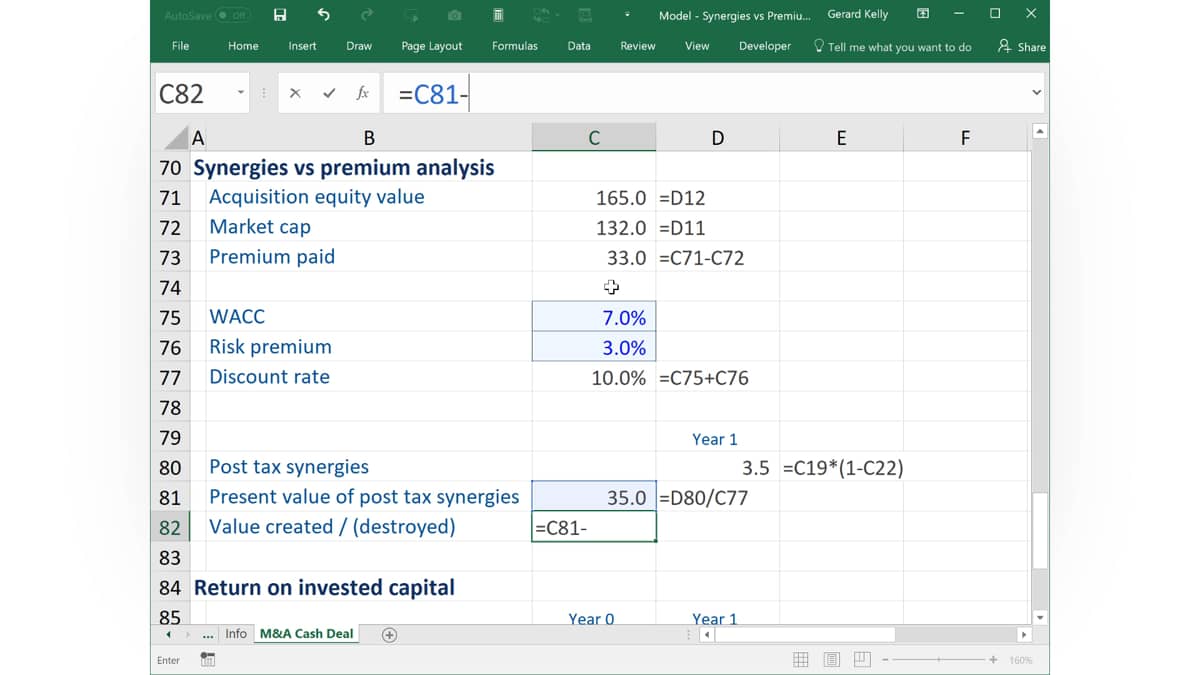Undo the last action
The width and height of the screenshot is (1200, 675).
(323, 15)
